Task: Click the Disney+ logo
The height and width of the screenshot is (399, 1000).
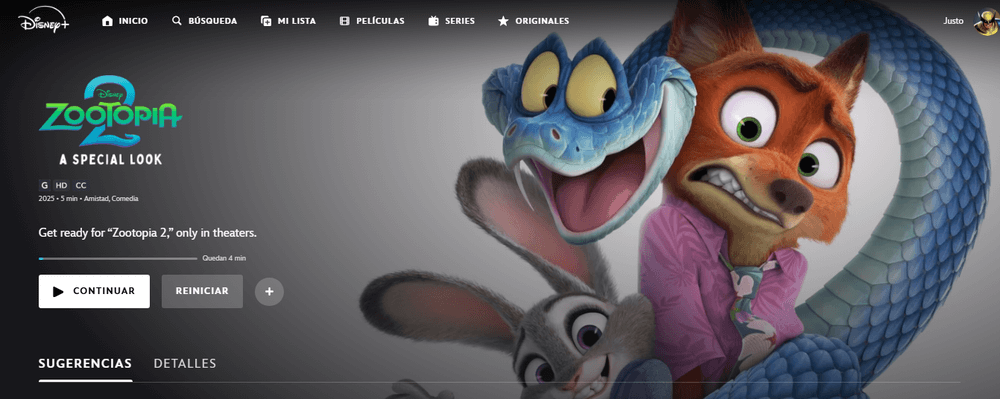Action: click(x=43, y=21)
